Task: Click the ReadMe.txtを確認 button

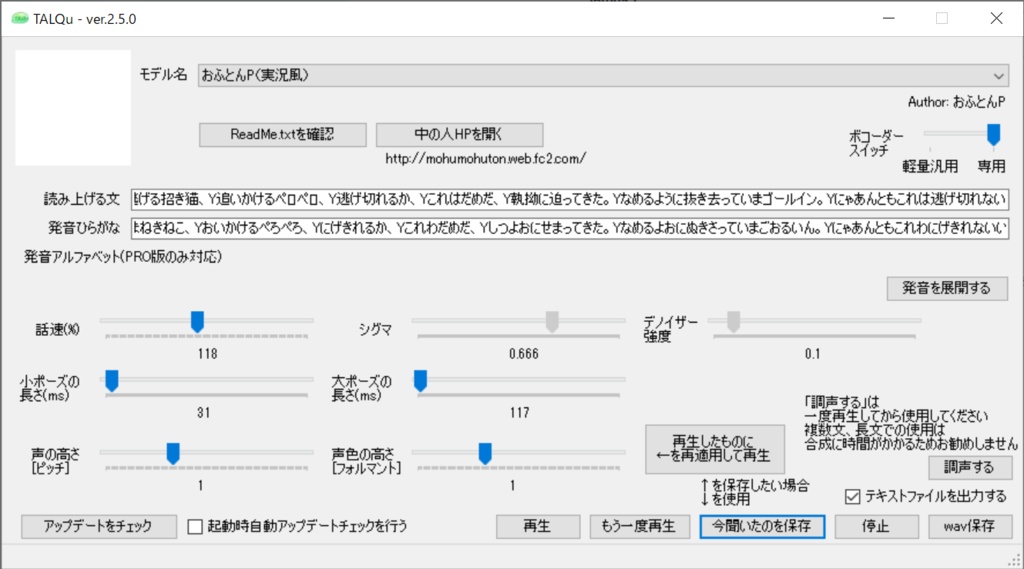Action: pos(283,135)
